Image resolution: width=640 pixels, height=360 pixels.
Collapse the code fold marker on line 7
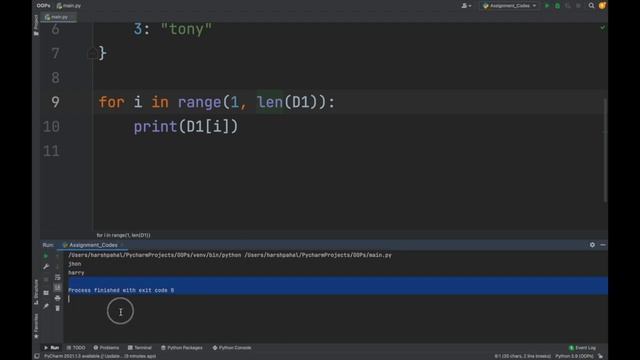[92, 53]
